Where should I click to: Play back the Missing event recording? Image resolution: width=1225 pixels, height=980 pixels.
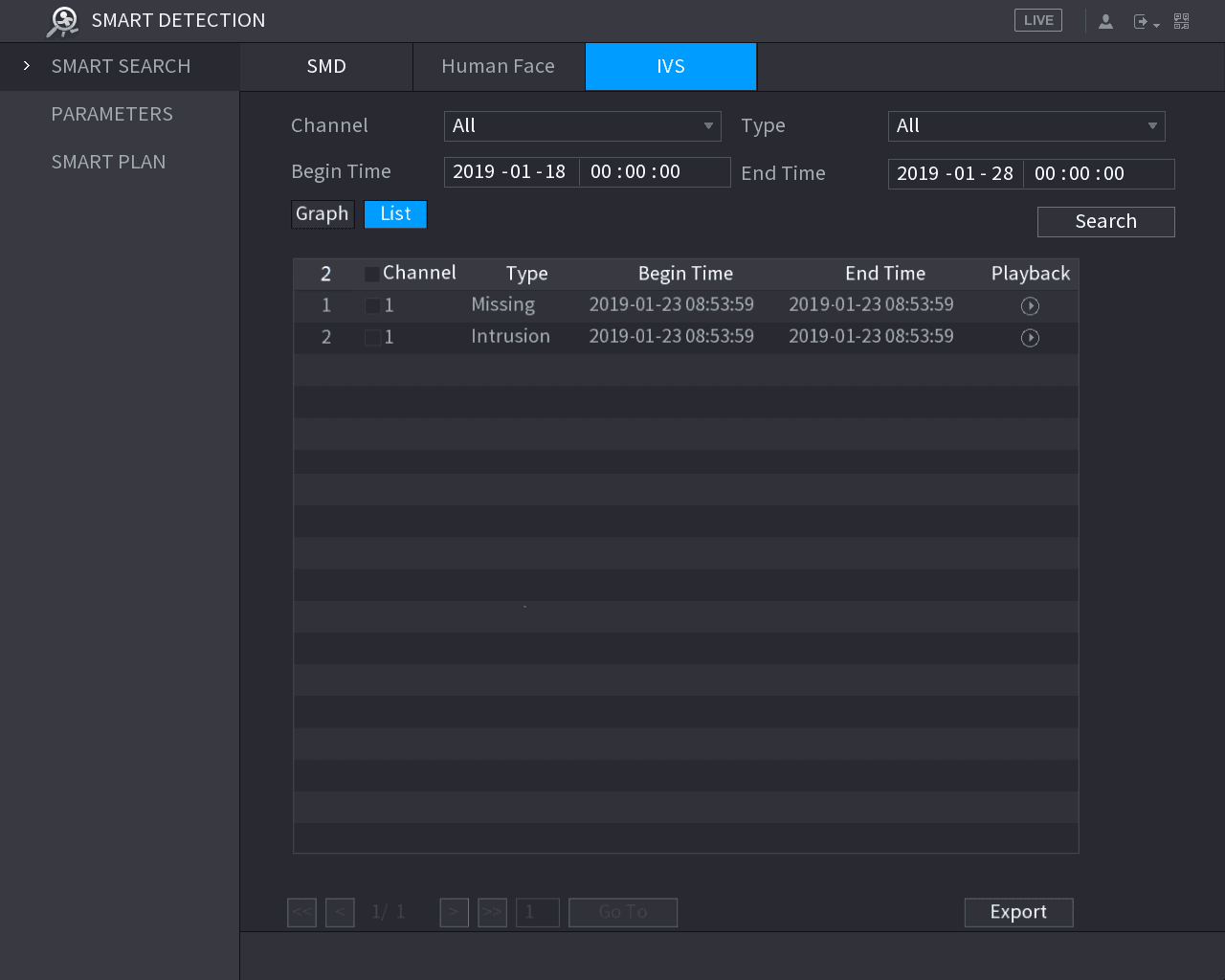[x=1030, y=306]
